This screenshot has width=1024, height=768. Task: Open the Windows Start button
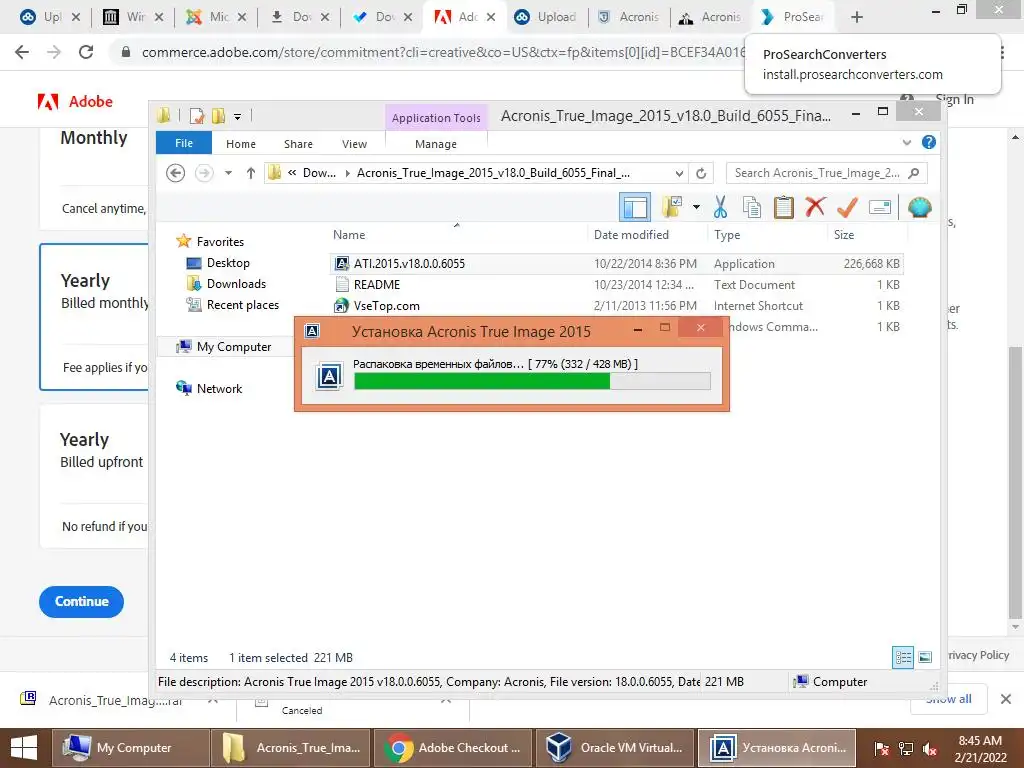point(24,748)
